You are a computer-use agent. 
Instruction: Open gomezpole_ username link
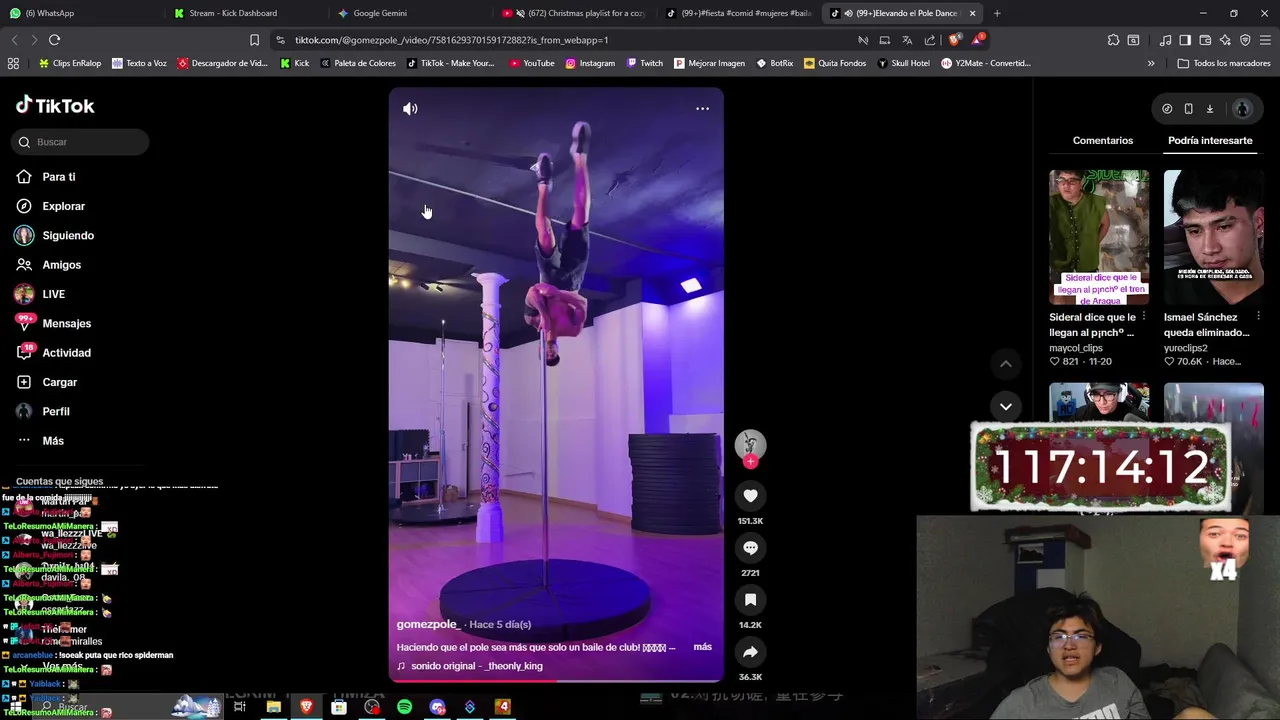coord(428,624)
